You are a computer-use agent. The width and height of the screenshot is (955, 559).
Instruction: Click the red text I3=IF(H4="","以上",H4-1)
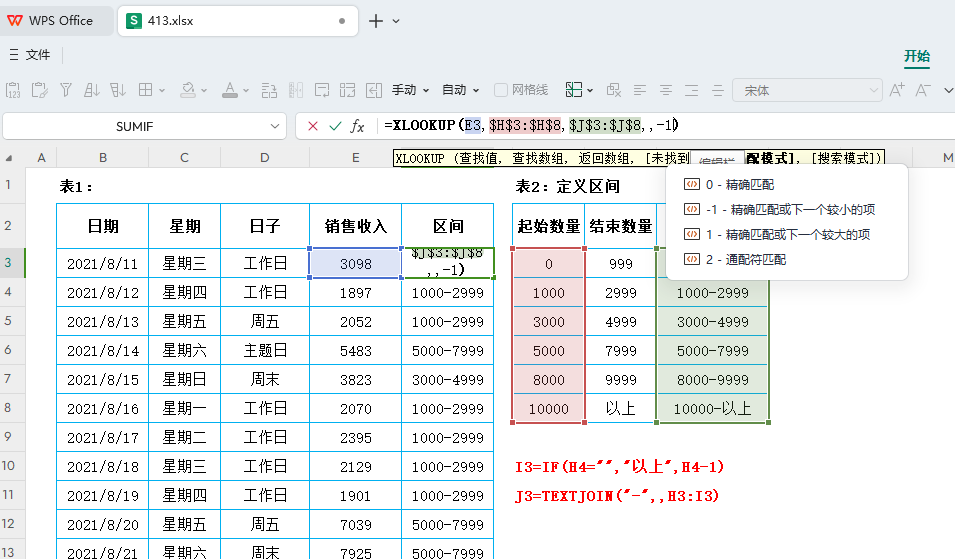pyautogui.click(x=619, y=467)
